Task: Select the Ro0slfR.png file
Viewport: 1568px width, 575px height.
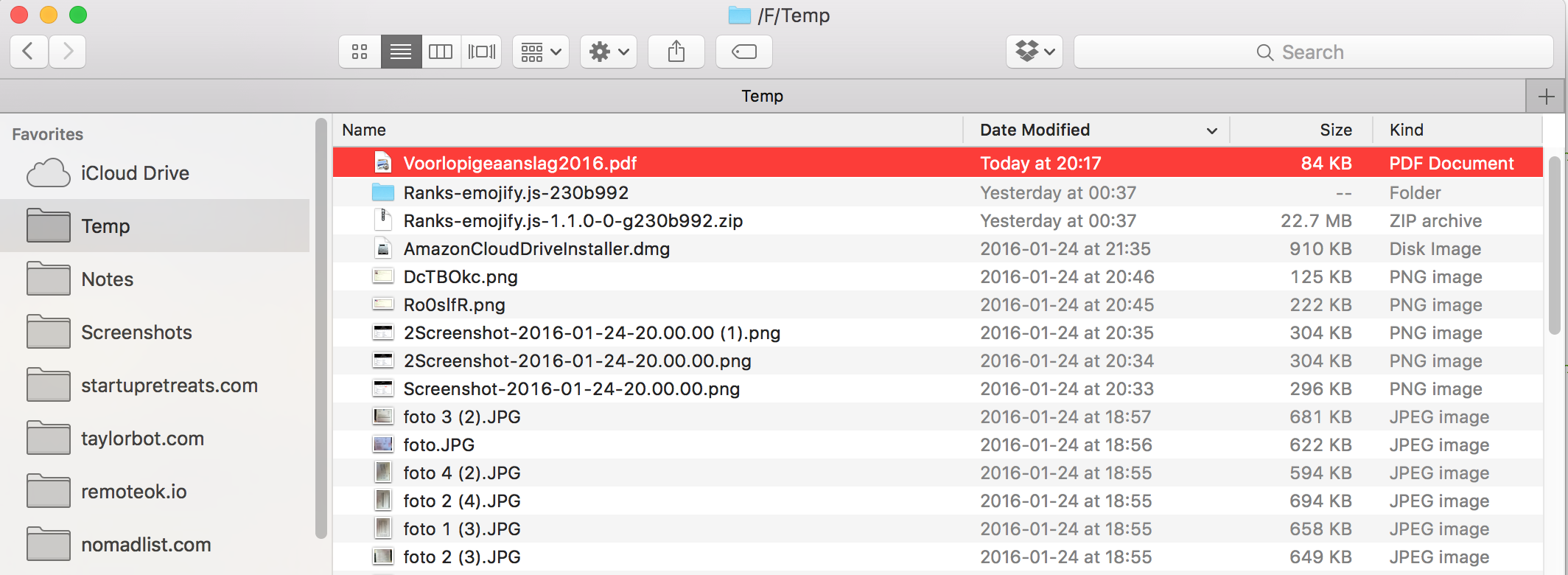Action: click(937, 304)
